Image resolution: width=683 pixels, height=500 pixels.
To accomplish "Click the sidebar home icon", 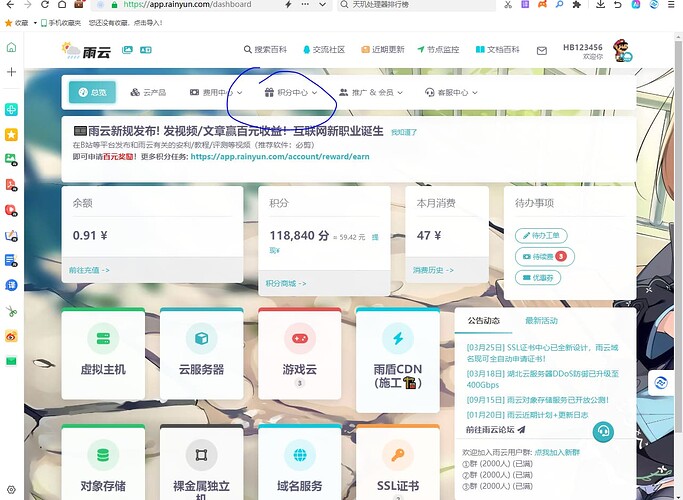I will coord(11,47).
